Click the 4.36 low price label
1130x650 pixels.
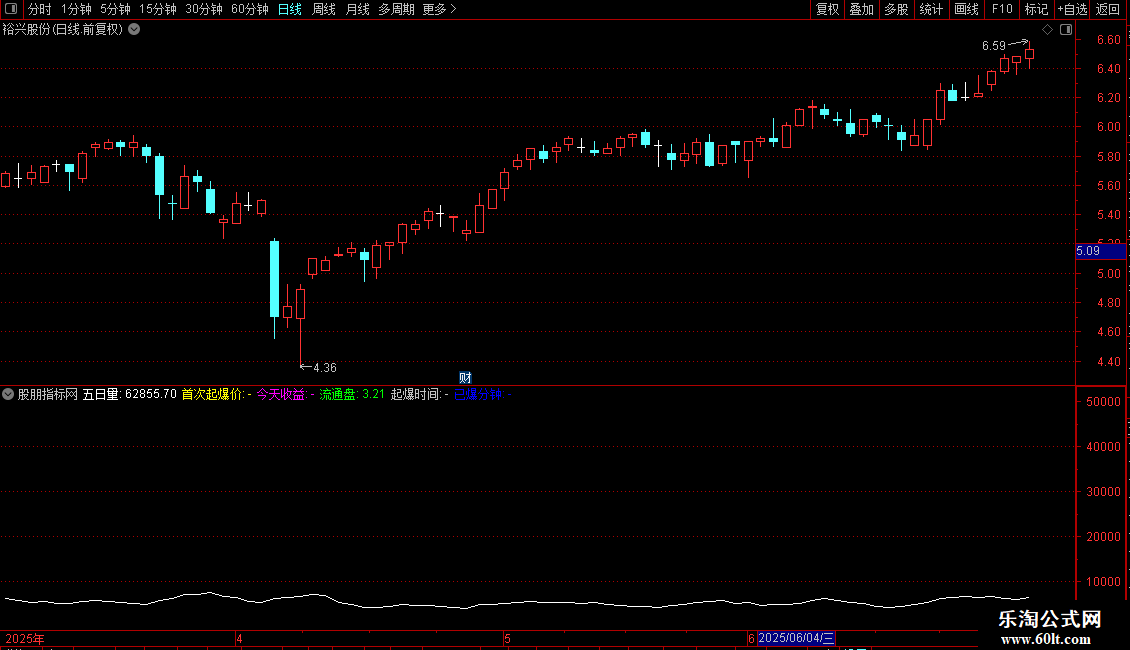coord(325,368)
